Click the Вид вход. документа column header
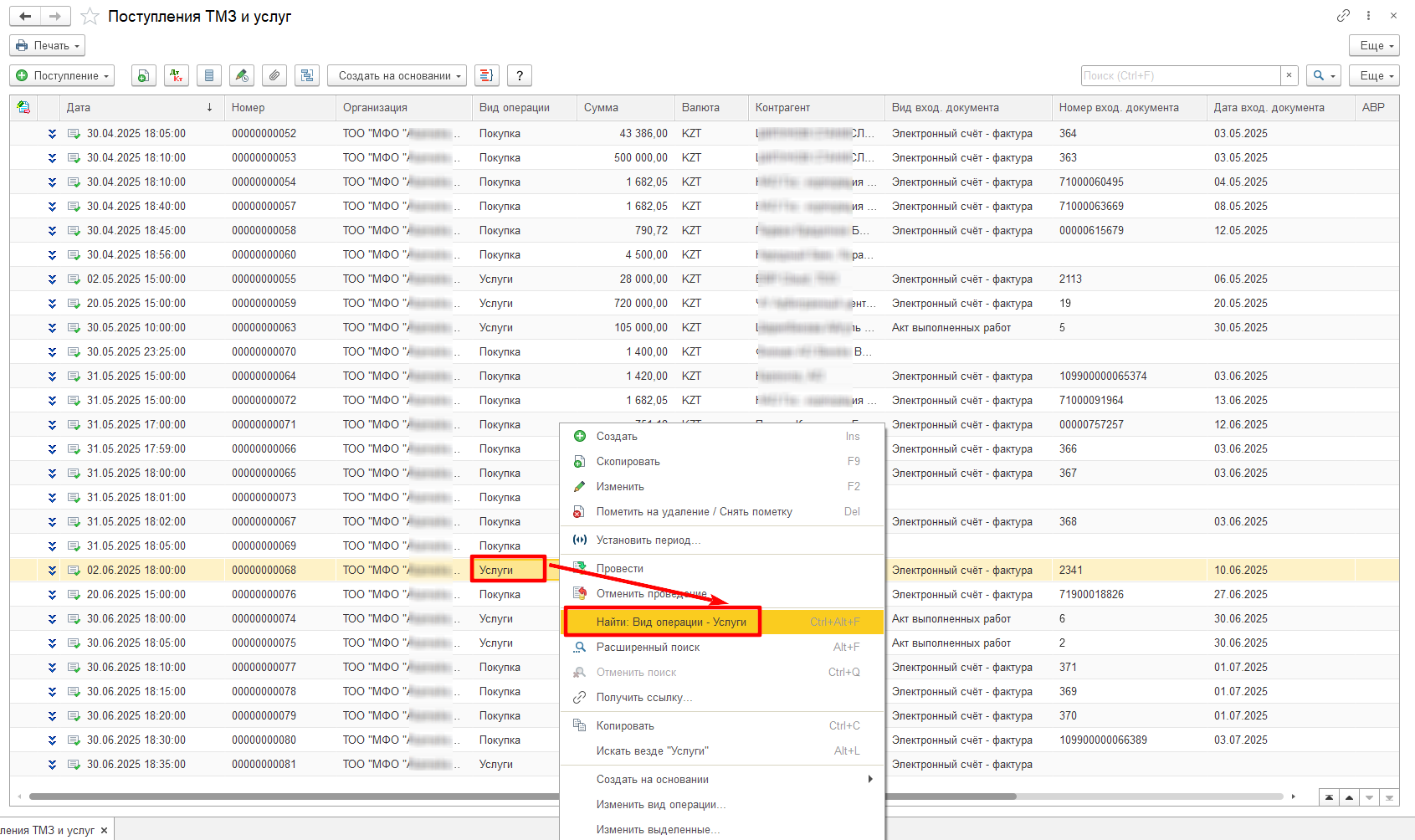 (968, 107)
